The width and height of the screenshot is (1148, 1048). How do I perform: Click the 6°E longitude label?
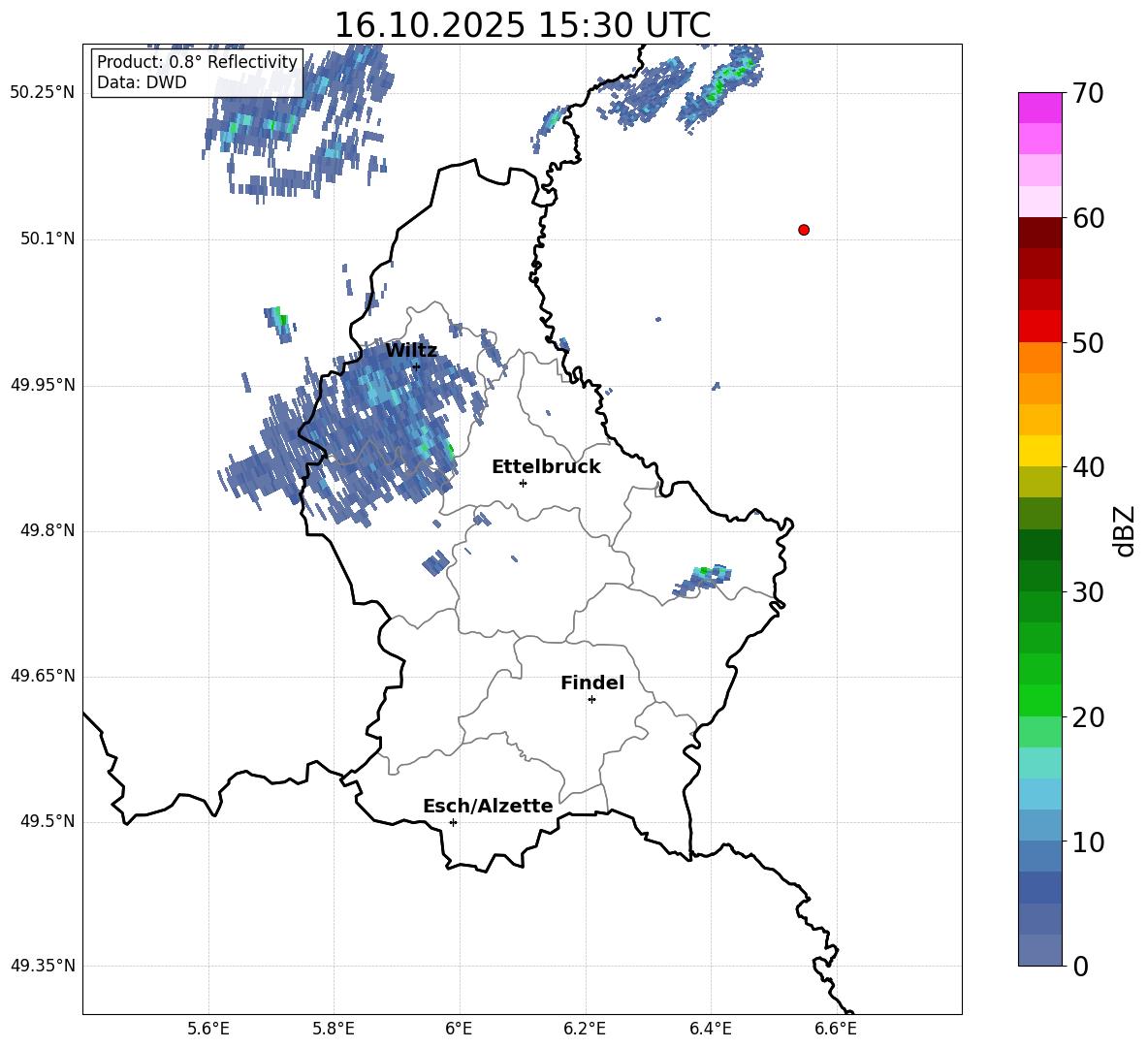click(459, 1029)
